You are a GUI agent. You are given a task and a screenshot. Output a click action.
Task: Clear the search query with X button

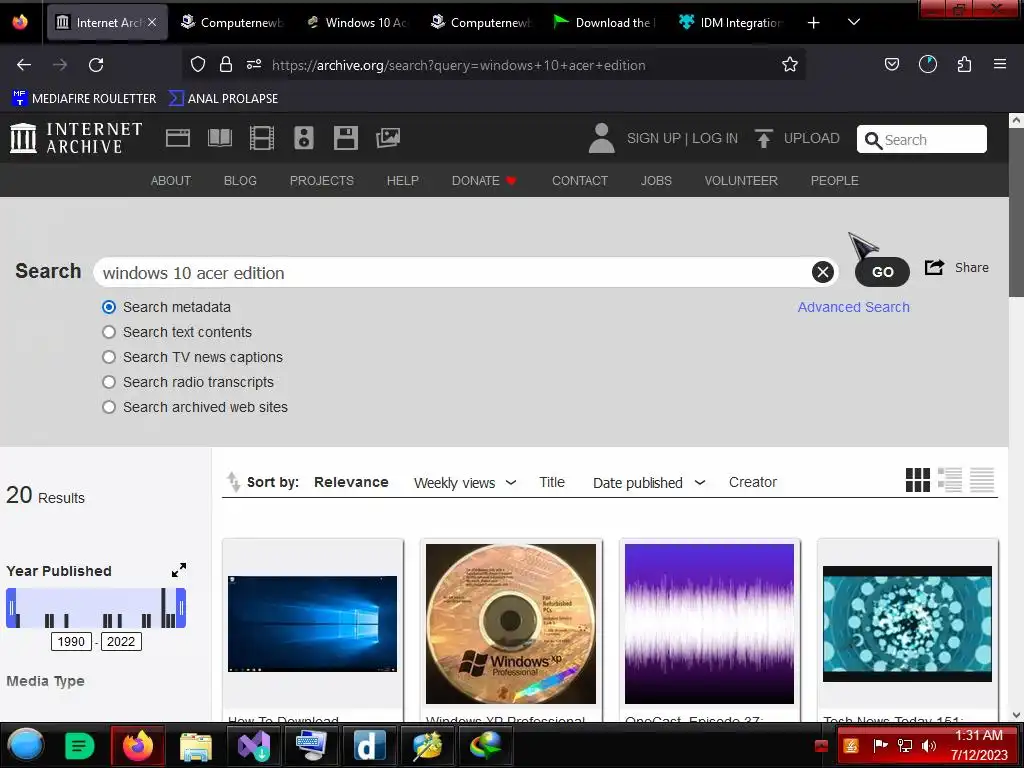coord(823,272)
